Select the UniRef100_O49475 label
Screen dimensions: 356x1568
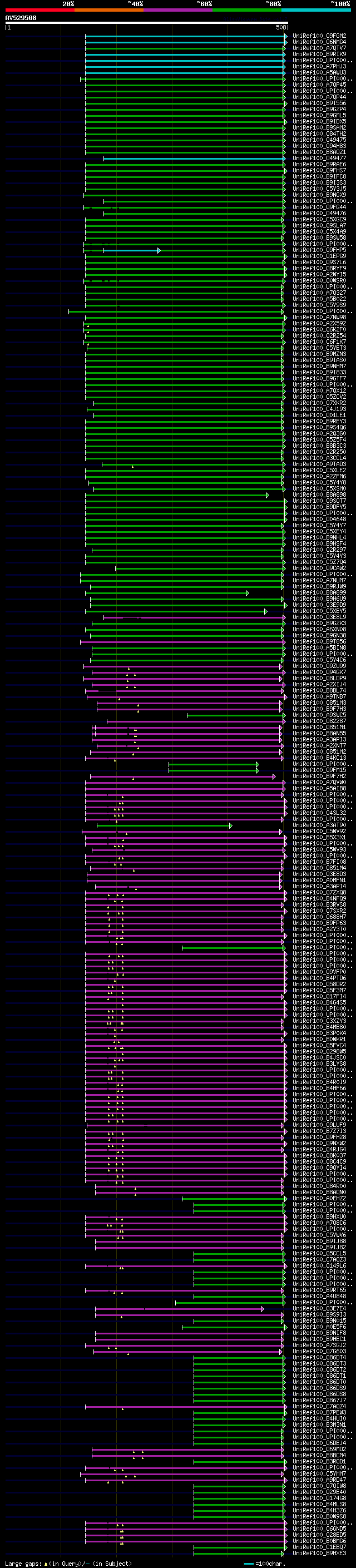[x=319, y=140]
